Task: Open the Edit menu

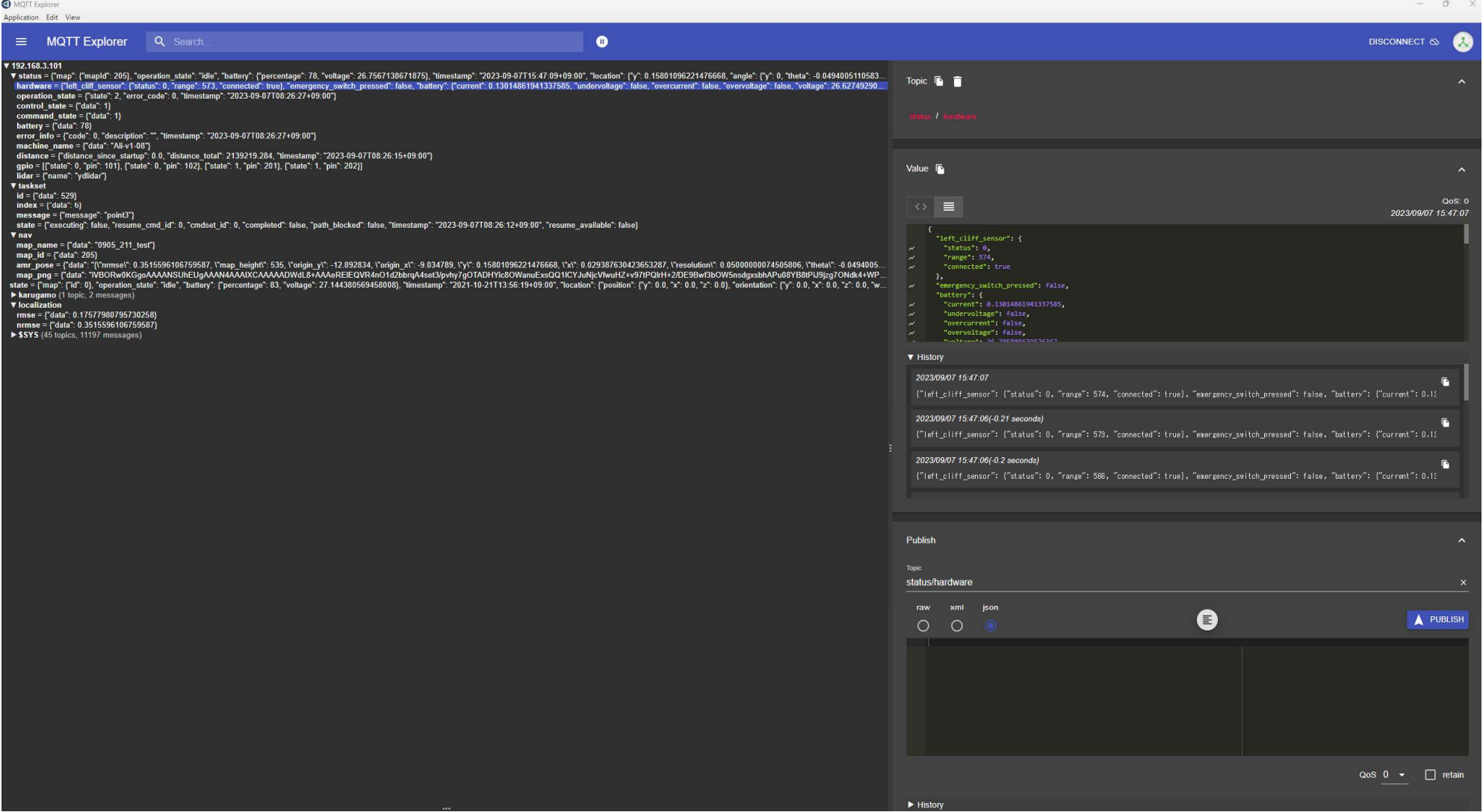Action: point(52,17)
